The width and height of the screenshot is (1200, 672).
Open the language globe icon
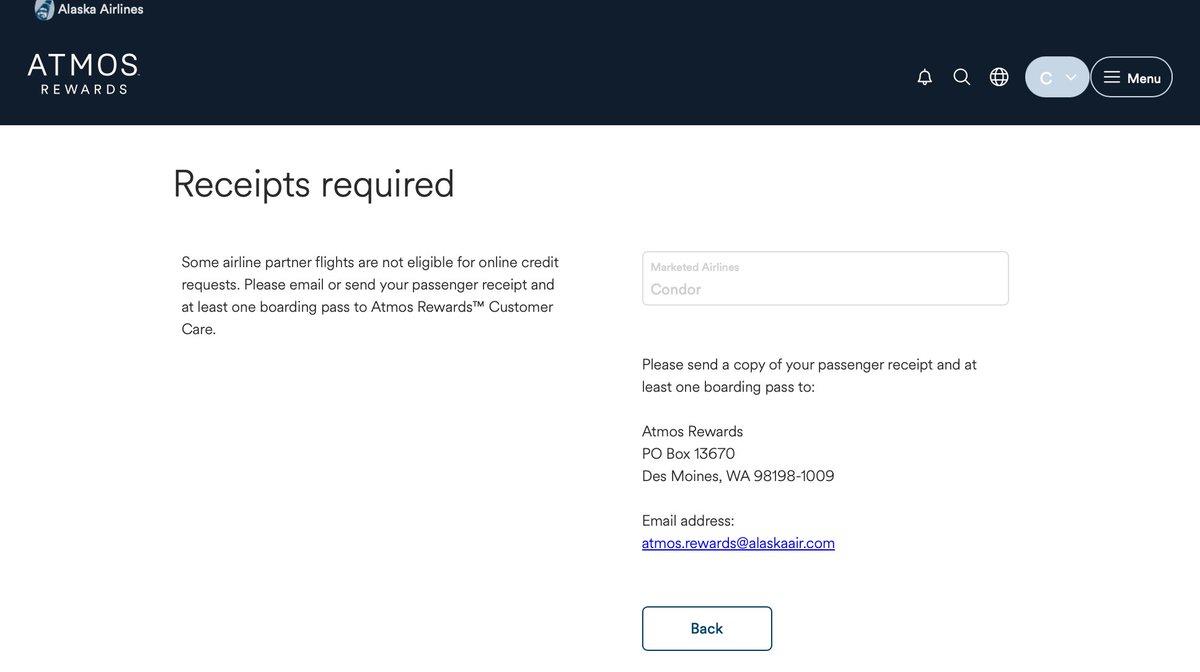999,77
